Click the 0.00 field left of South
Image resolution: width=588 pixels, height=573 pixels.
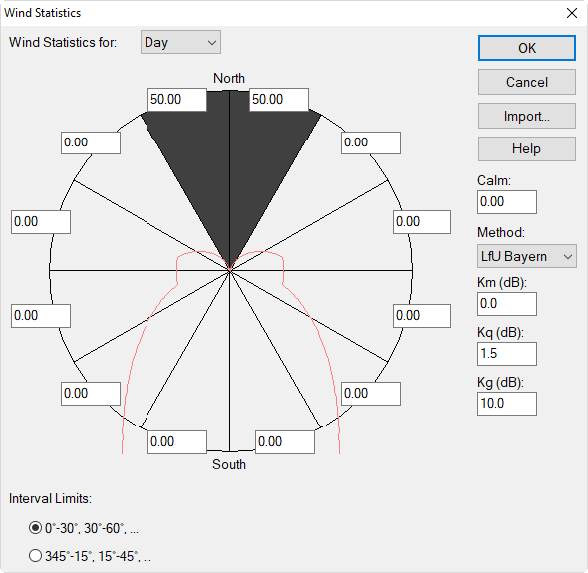177,442
